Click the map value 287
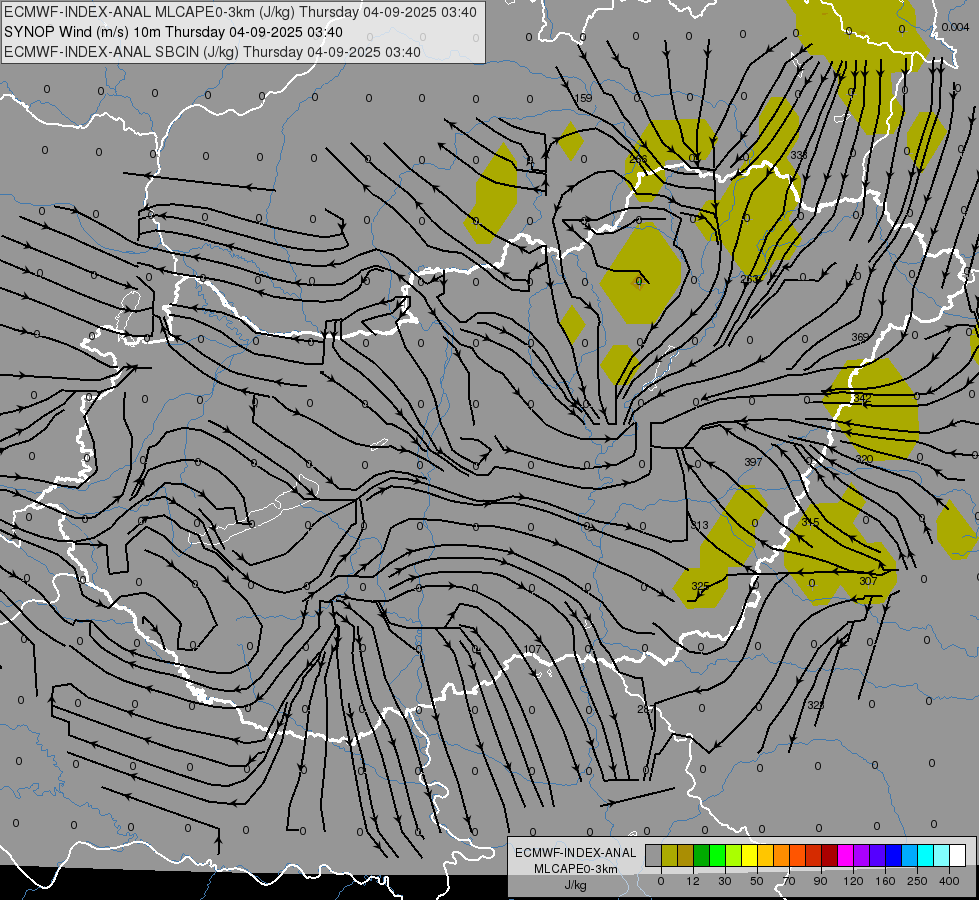Viewport: 979px width, 900px height. pyautogui.click(x=646, y=709)
